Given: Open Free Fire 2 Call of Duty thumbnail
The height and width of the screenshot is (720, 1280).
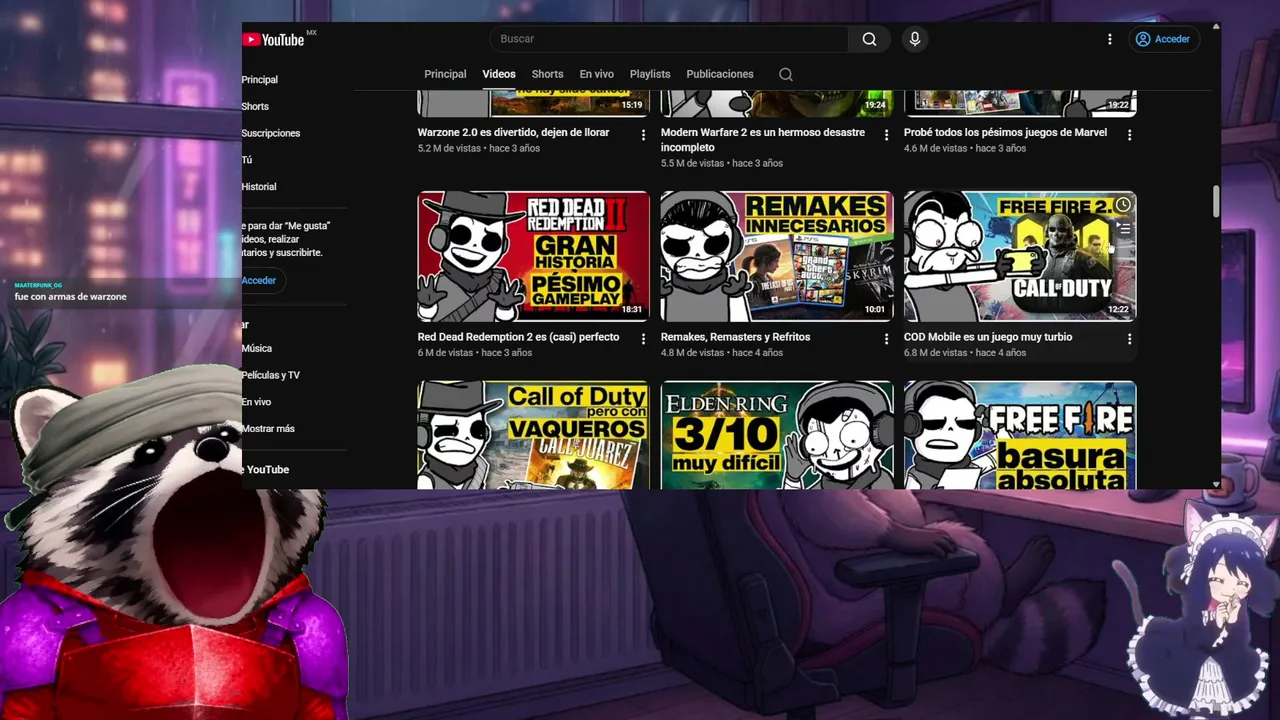Looking at the screenshot, I should pos(1020,256).
